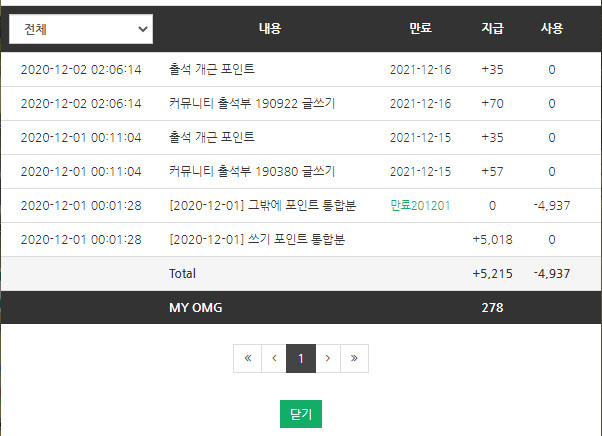Select row 커뮤니티 출석부 190380 글쓰기
This screenshot has width=602, height=436.
click(301, 172)
